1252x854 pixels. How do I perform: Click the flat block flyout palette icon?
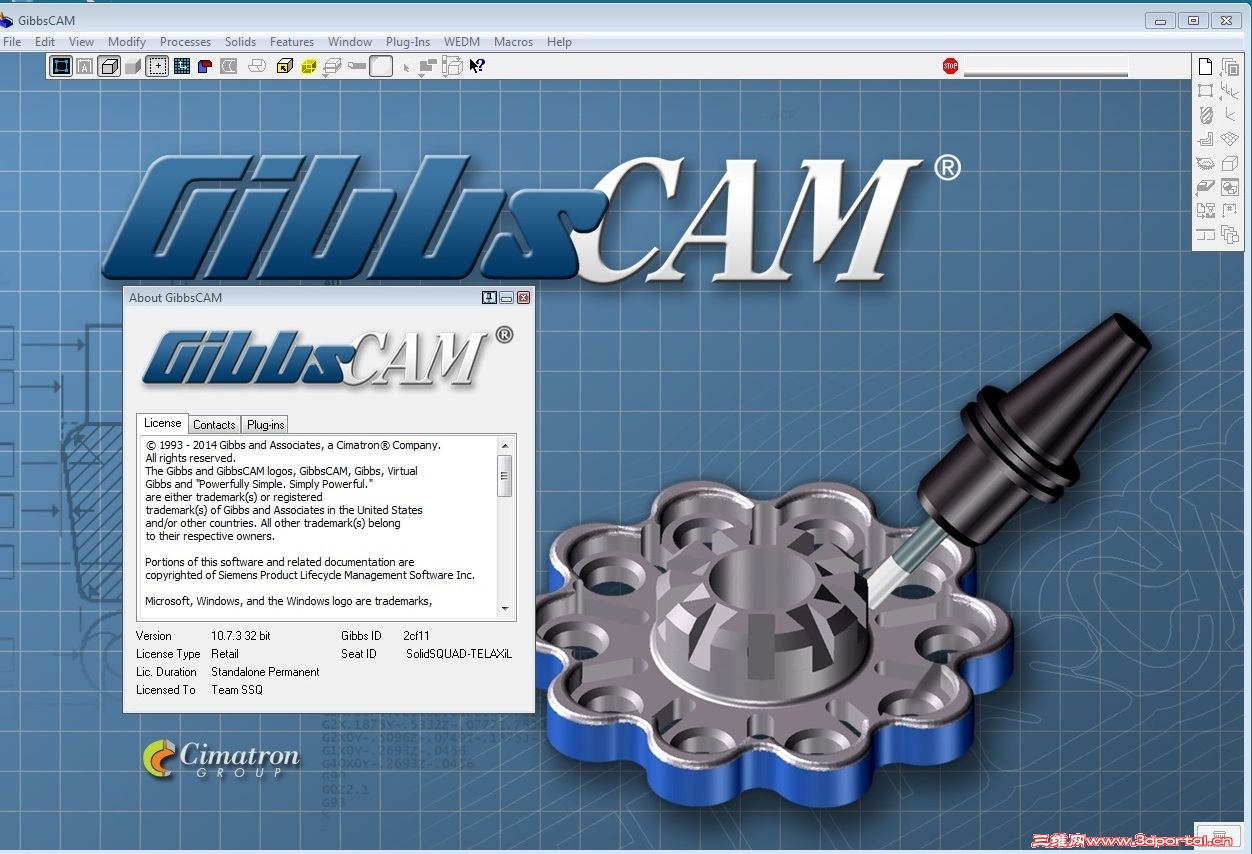[x=1205, y=187]
